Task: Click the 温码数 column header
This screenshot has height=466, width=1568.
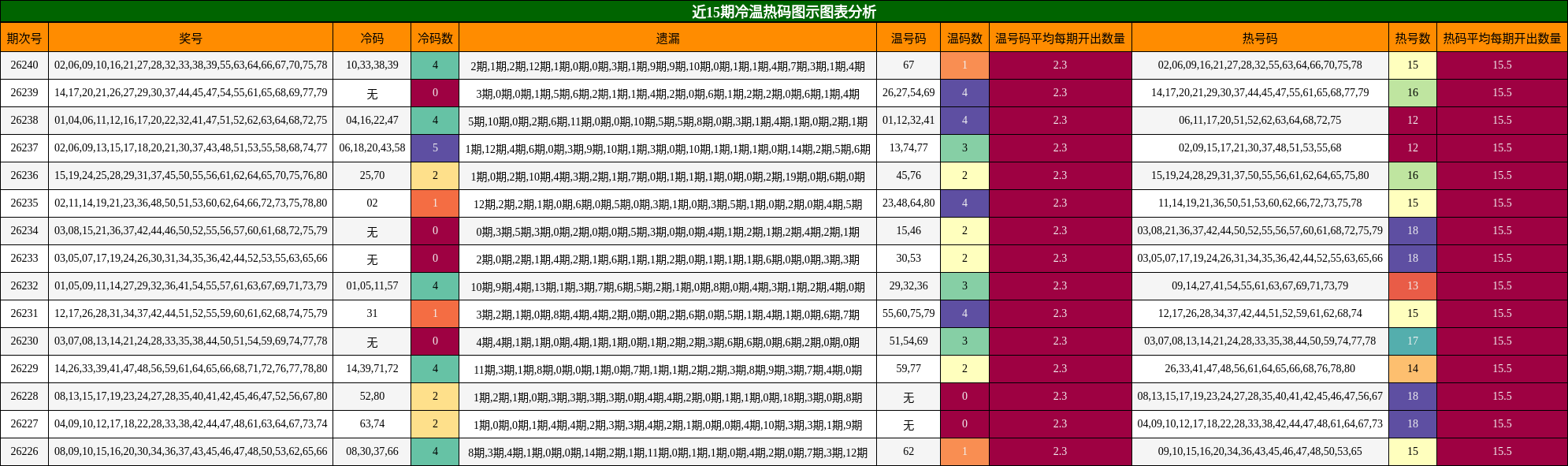Action: (x=964, y=38)
